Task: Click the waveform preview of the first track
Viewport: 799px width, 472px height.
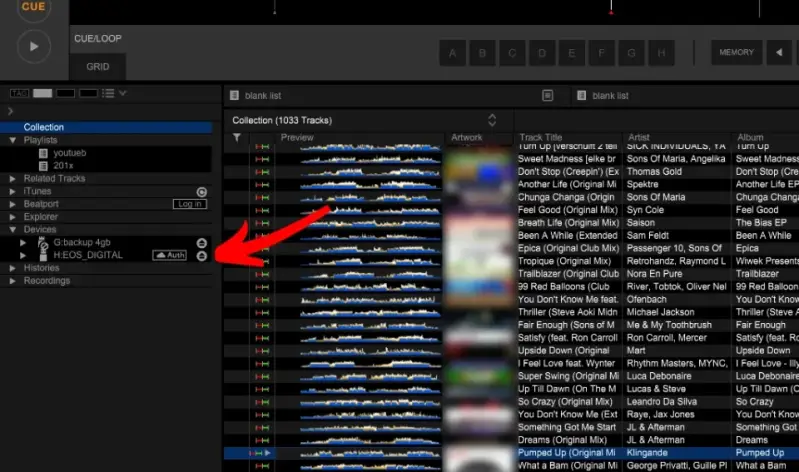Action: click(x=370, y=147)
